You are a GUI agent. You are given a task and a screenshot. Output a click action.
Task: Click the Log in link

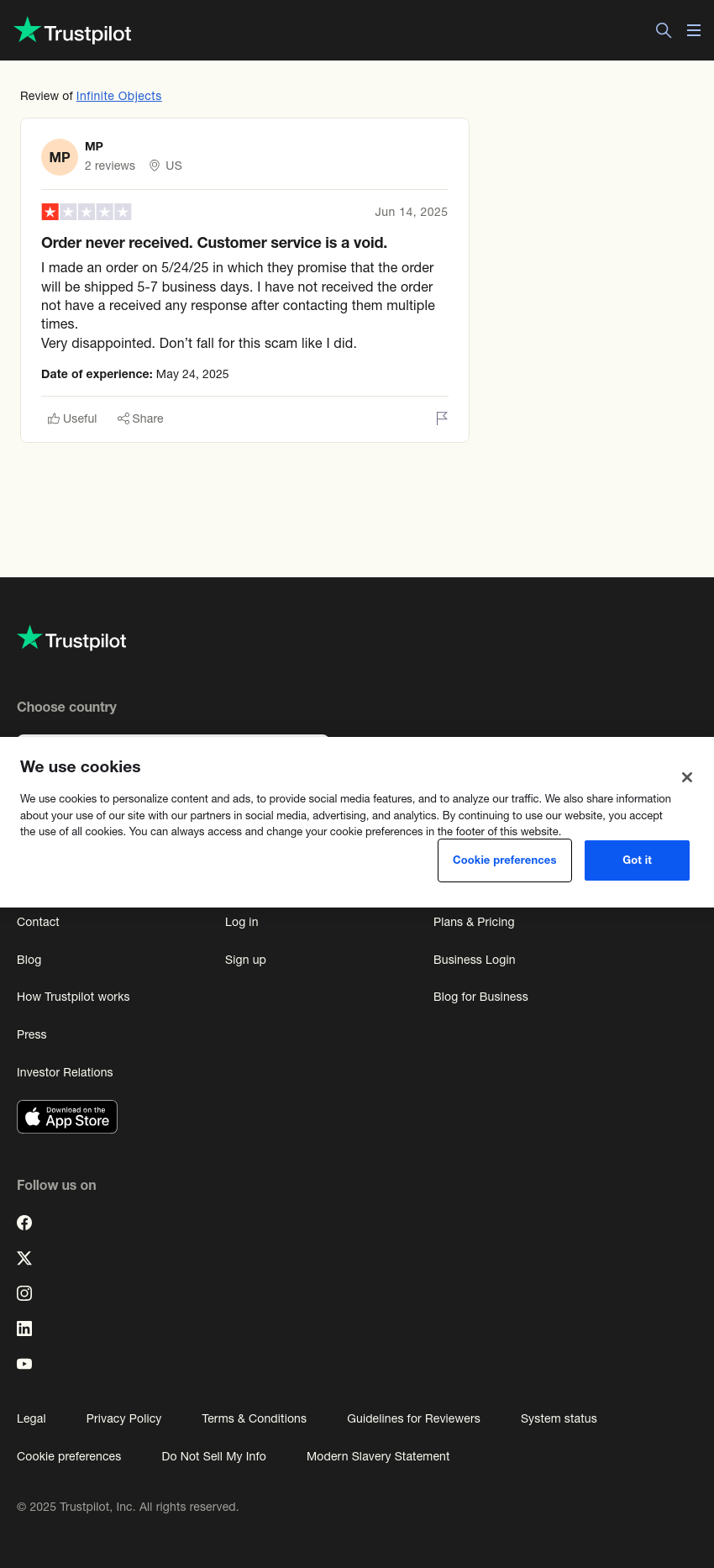(242, 922)
